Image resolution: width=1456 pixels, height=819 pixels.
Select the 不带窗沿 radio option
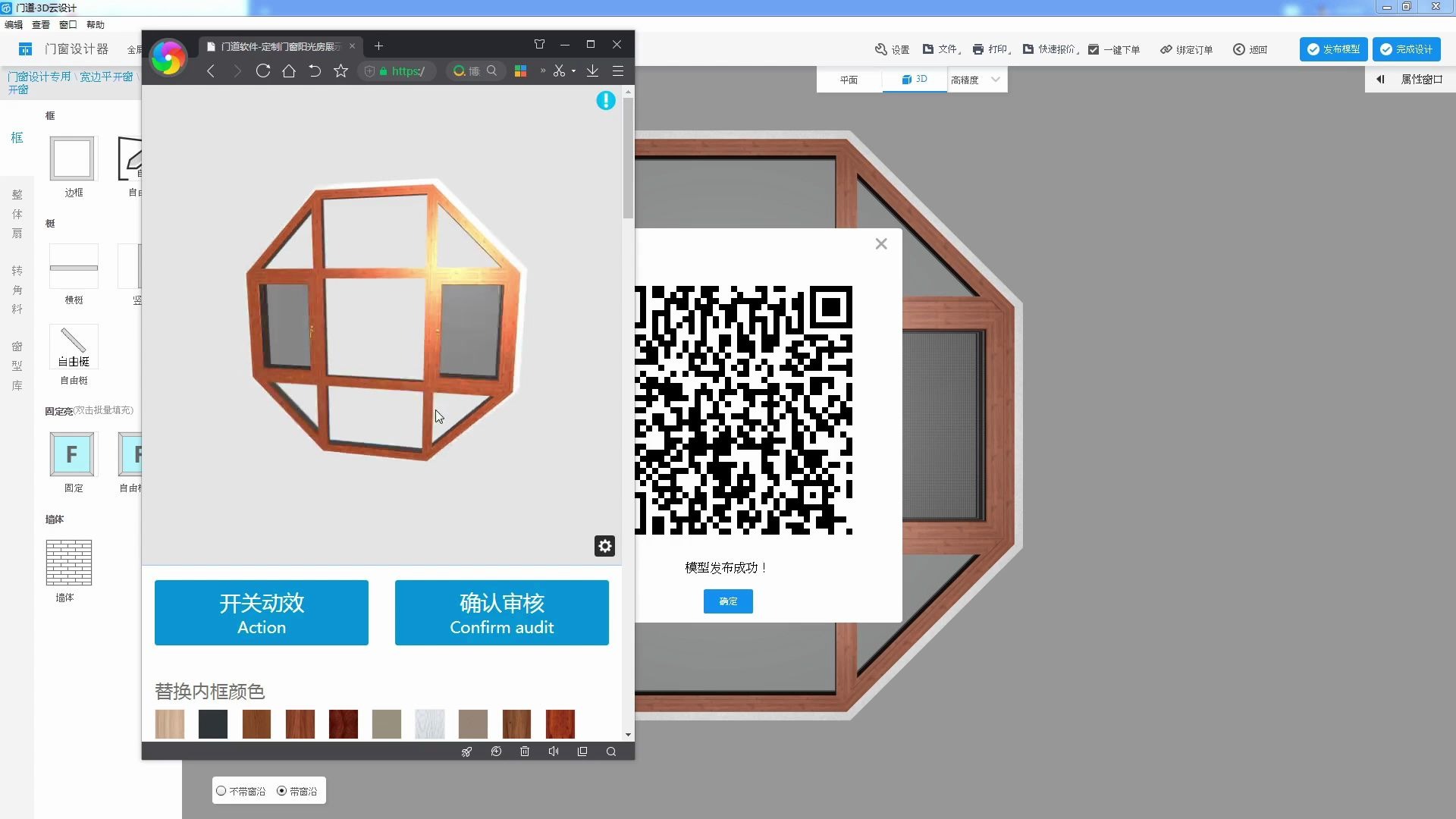(221, 791)
